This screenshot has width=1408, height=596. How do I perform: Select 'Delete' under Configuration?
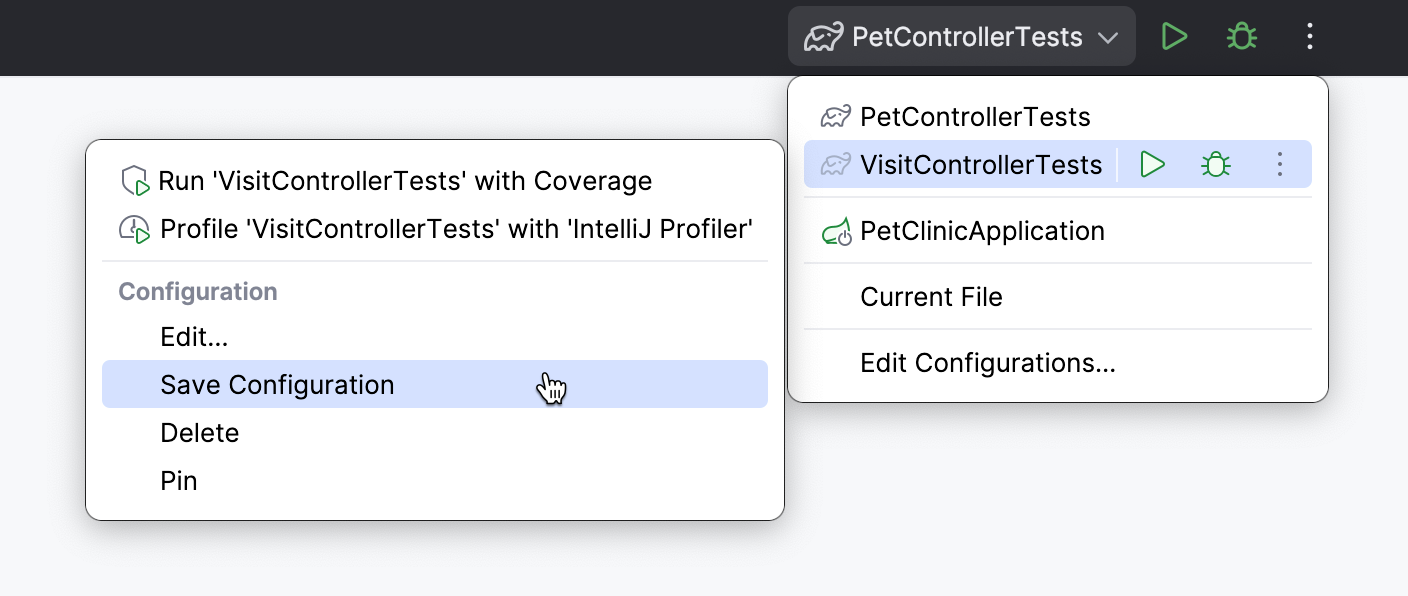click(x=199, y=432)
